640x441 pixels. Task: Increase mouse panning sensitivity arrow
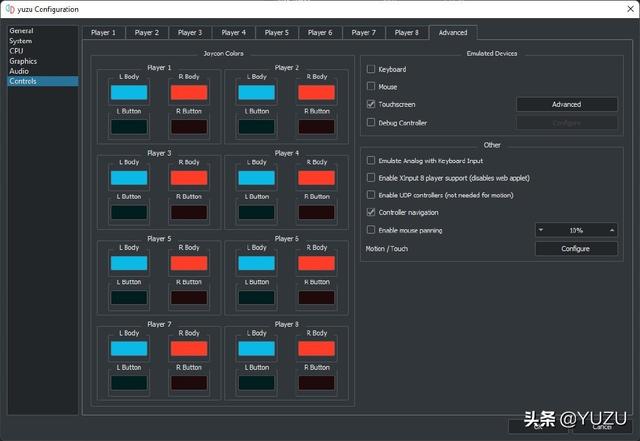click(612, 230)
